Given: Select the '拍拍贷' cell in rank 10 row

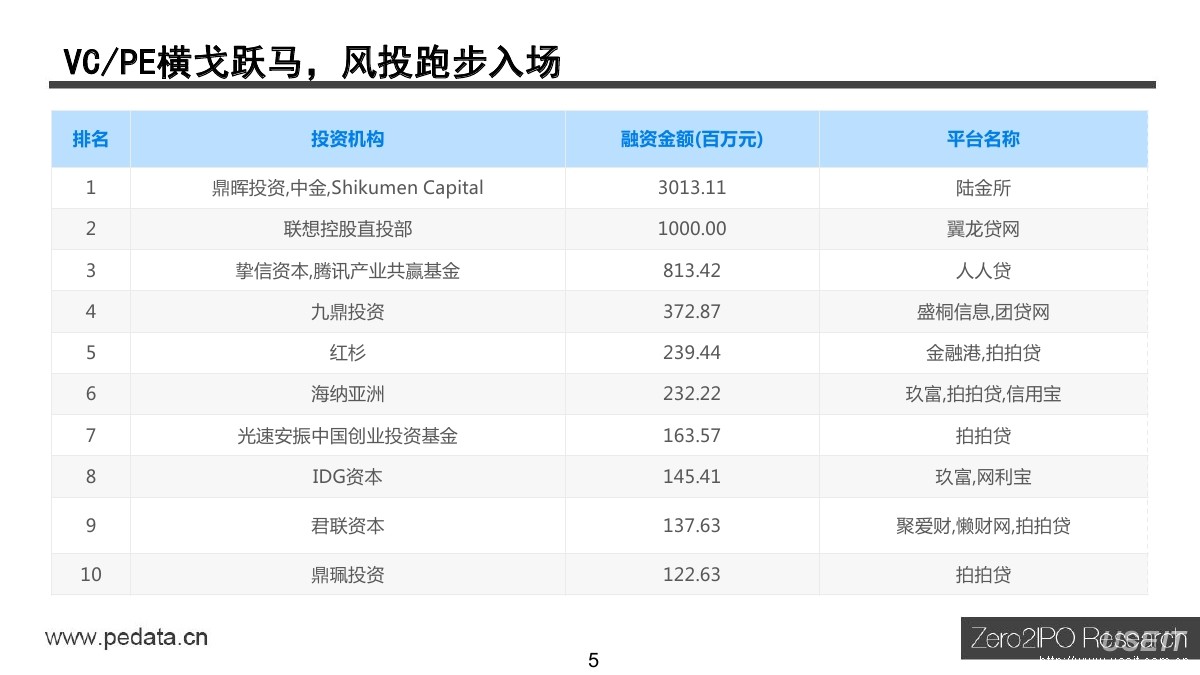Looking at the screenshot, I should coord(983,575).
